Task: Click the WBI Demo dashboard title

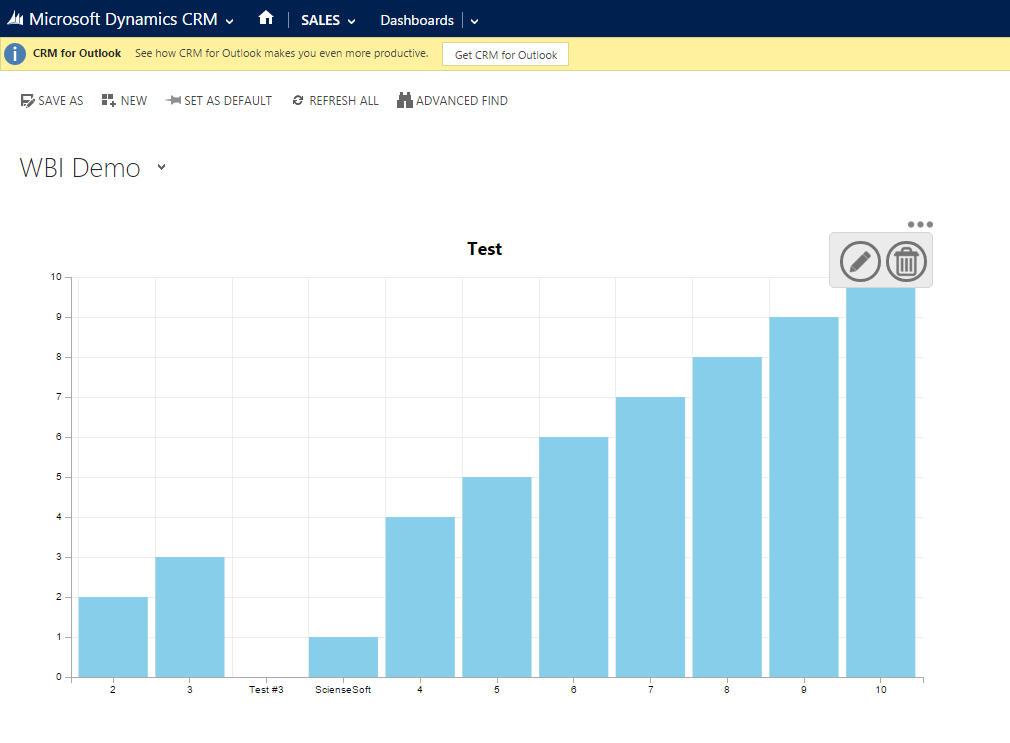Action: click(80, 168)
